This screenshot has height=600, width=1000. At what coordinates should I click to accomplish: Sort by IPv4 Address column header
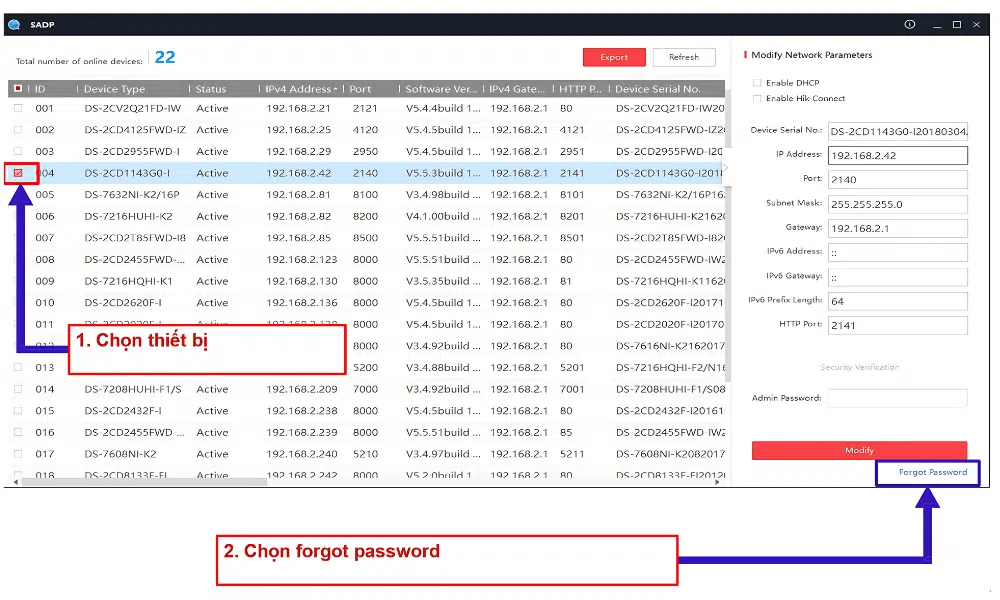(x=300, y=89)
